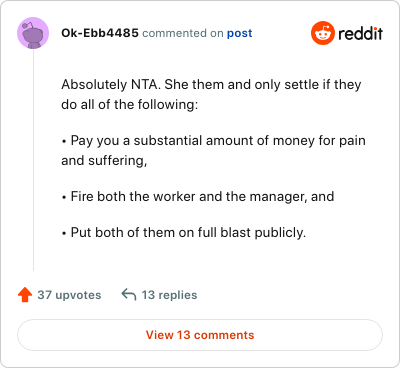This screenshot has width=400, height=368.
Task: Select the "37 upvotes" count
Action: pos(69,295)
